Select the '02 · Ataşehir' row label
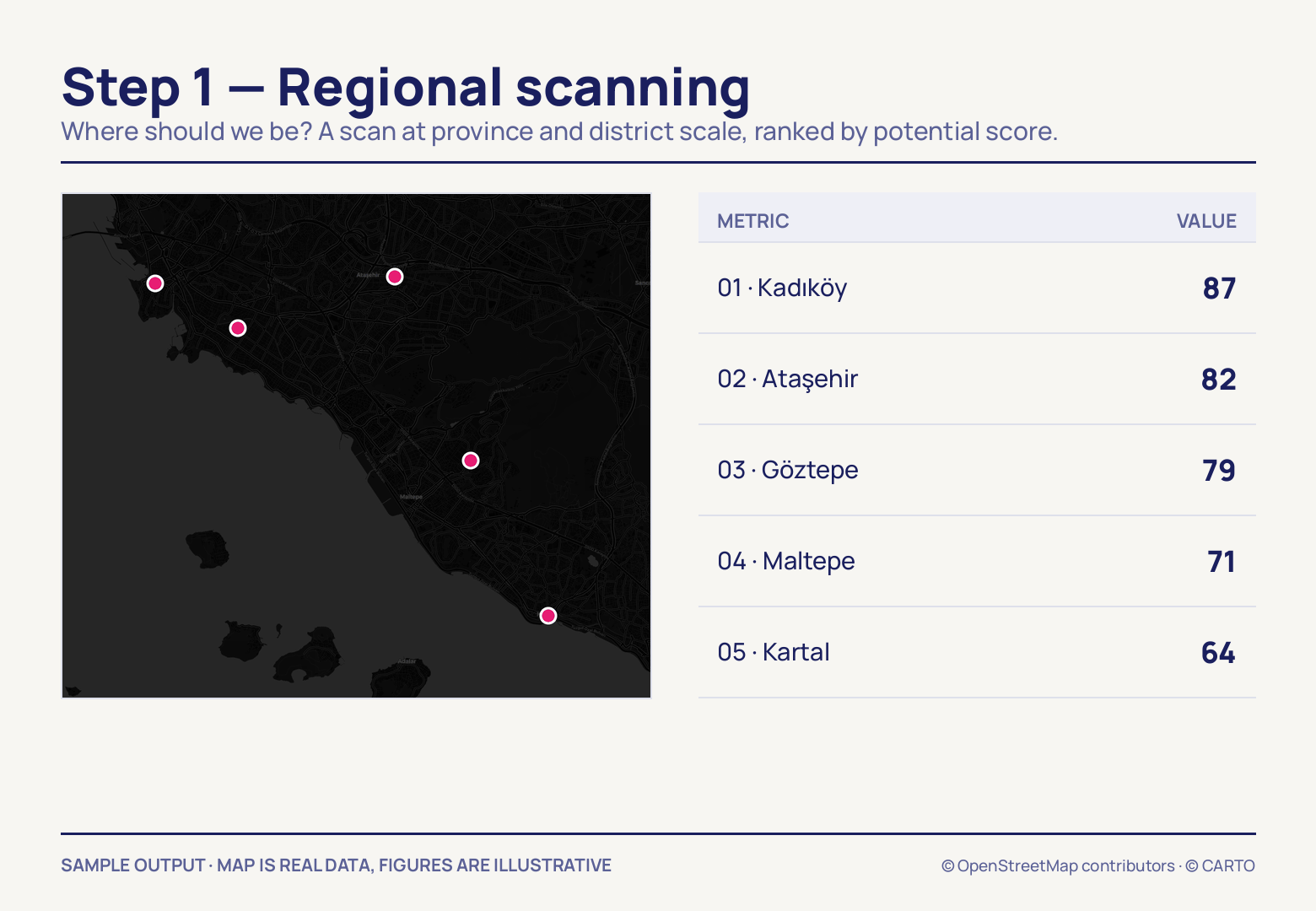This screenshot has height=911, width=1316. click(x=788, y=379)
